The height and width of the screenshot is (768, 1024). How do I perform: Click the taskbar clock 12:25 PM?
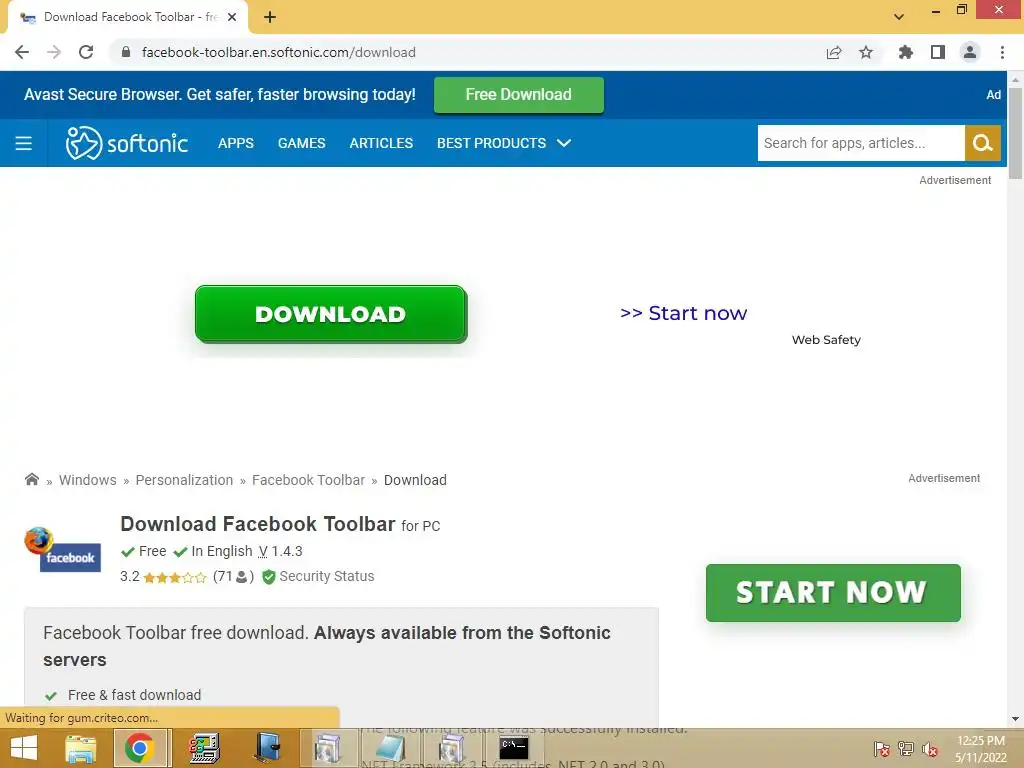click(x=980, y=741)
